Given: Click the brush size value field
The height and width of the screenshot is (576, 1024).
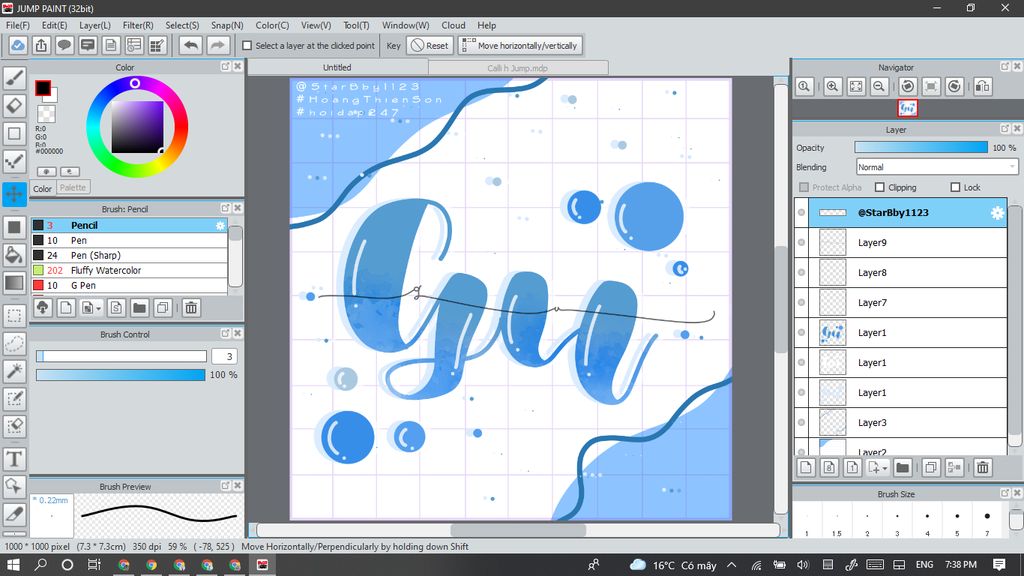Looking at the screenshot, I should point(224,357).
